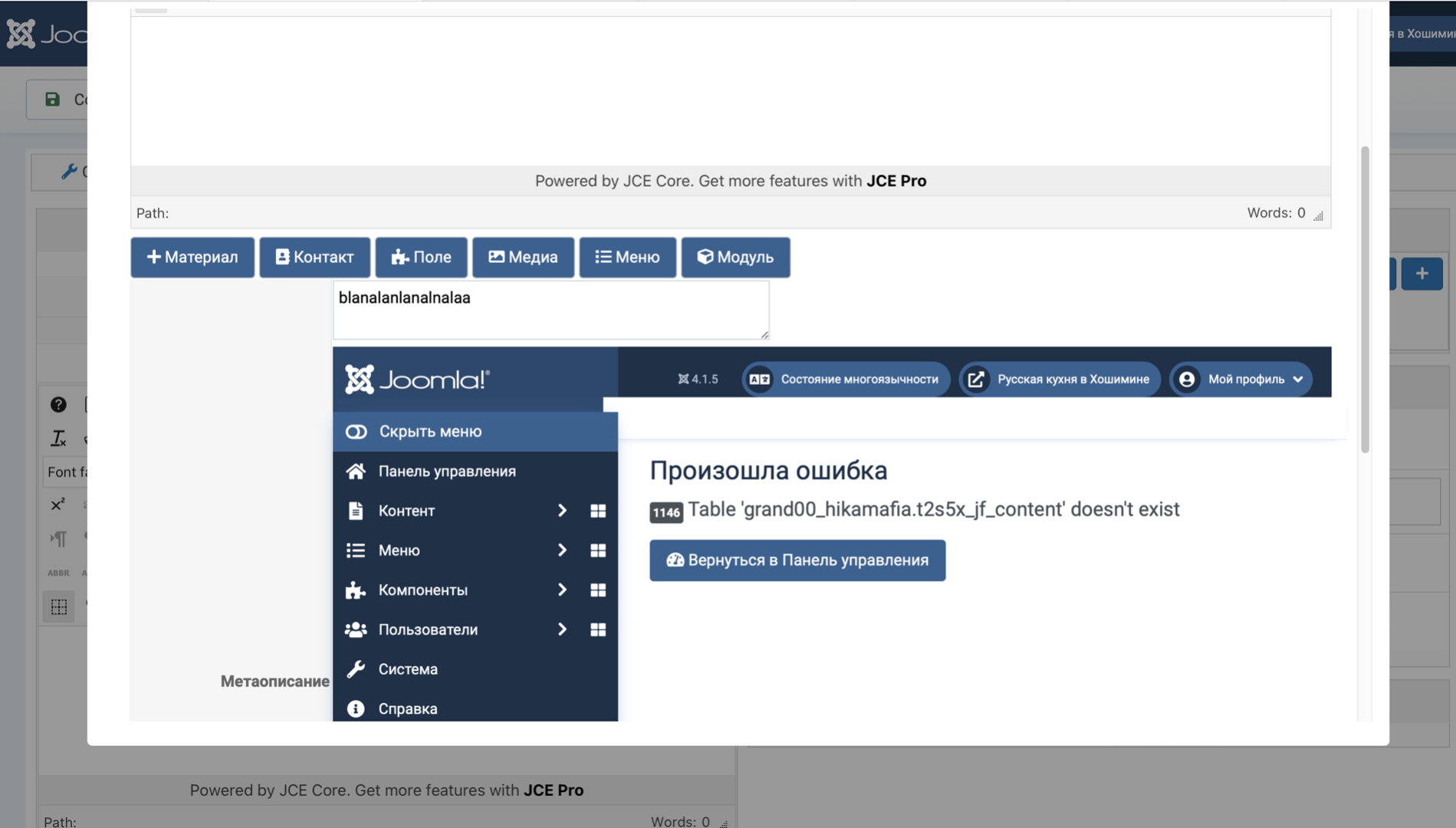Click the Joomla logo in the embedded error page
1456x828 pixels.
point(417,379)
